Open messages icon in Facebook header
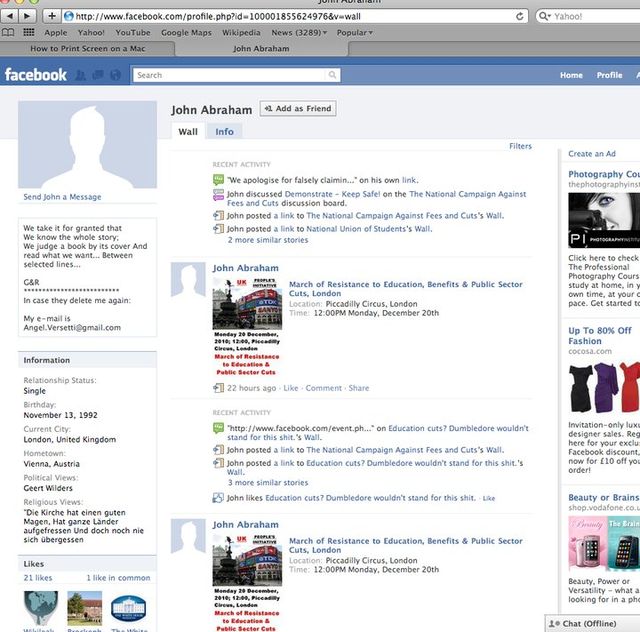The image size is (640, 632). [99, 75]
